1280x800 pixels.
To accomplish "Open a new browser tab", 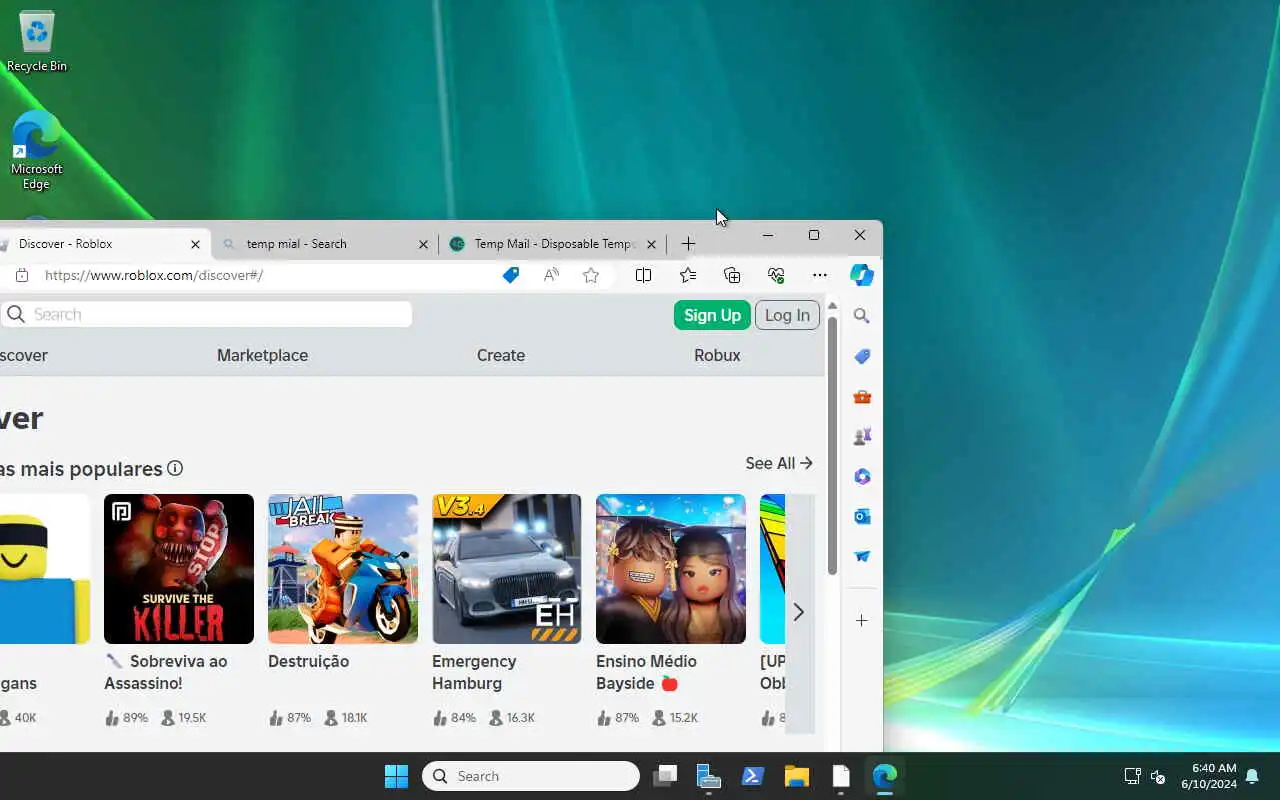I will pos(688,244).
